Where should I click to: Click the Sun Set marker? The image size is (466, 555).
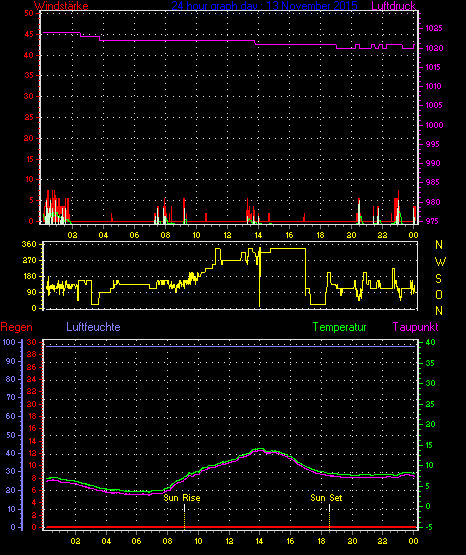pyautogui.click(x=326, y=498)
